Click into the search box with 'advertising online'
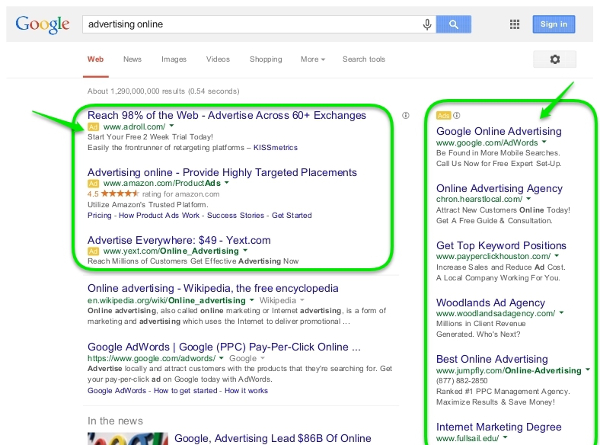The image size is (600, 445). (x=253, y=24)
